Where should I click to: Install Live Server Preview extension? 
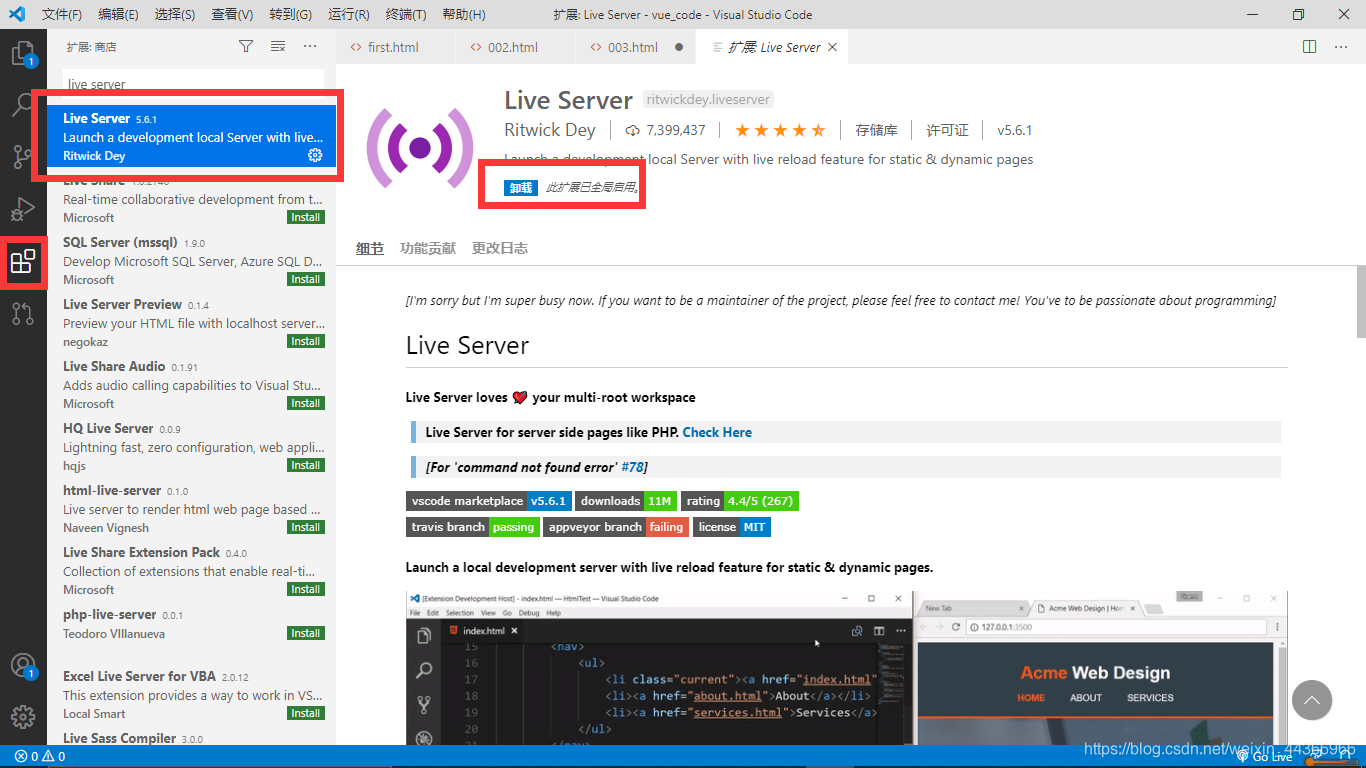click(x=306, y=341)
